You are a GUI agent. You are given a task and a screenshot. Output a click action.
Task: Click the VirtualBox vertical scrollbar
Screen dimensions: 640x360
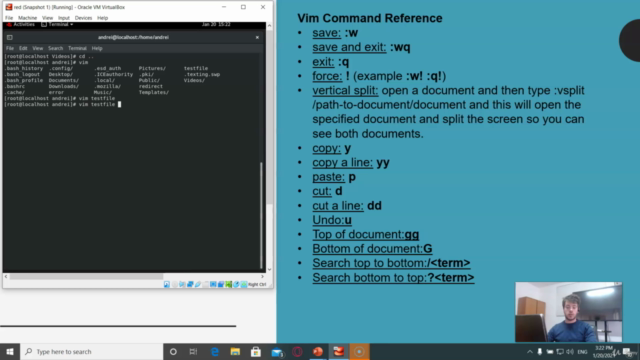(269, 116)
